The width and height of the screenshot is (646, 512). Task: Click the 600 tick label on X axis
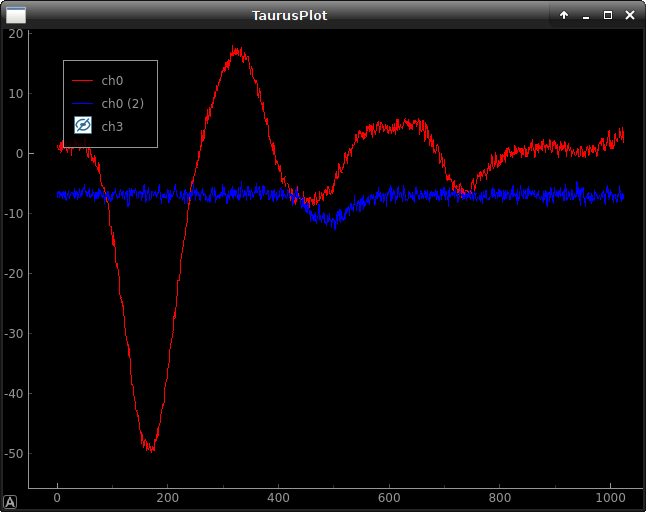[x=389, y=497]
